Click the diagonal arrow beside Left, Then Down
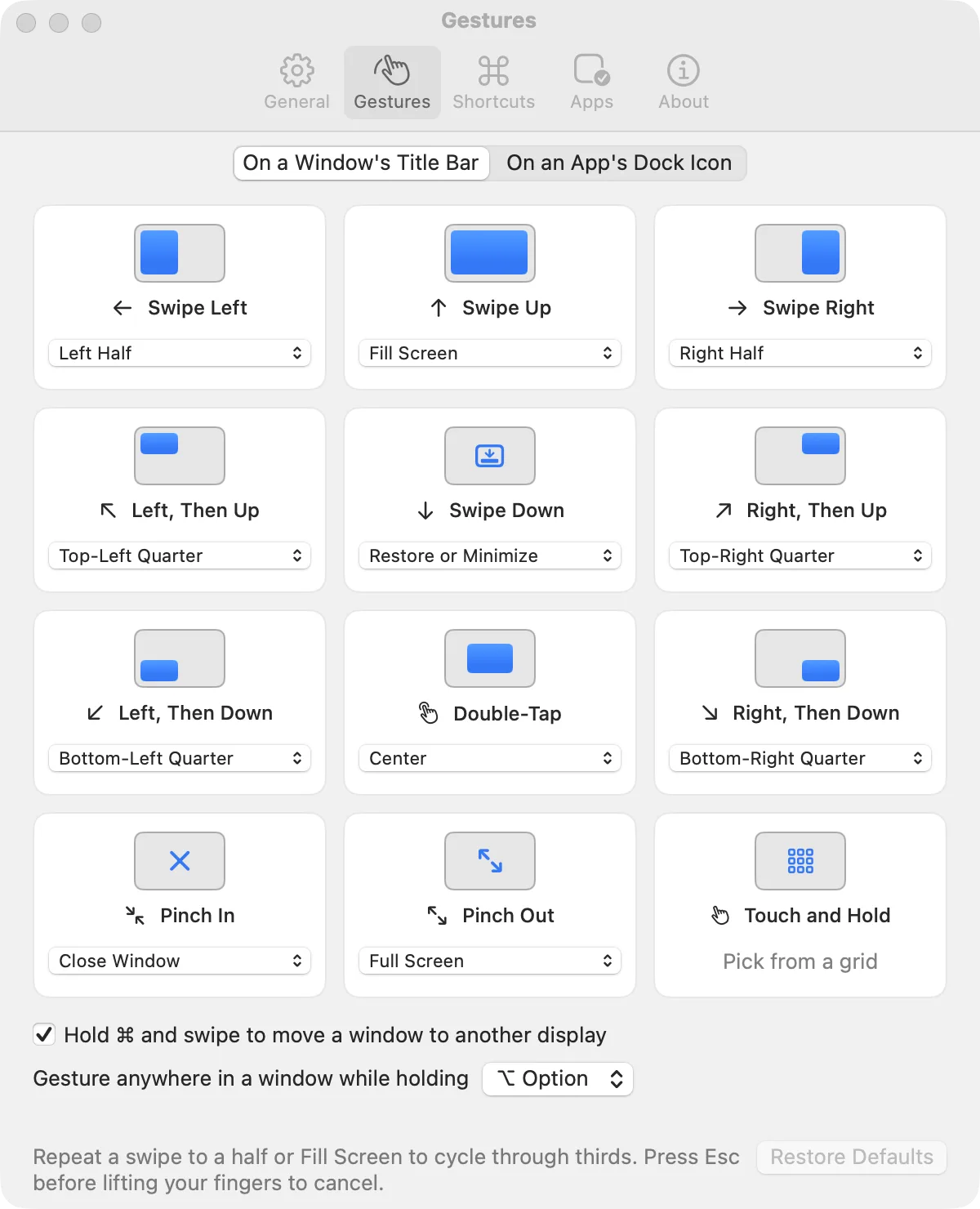980x1209 pixels. point(95,713)
